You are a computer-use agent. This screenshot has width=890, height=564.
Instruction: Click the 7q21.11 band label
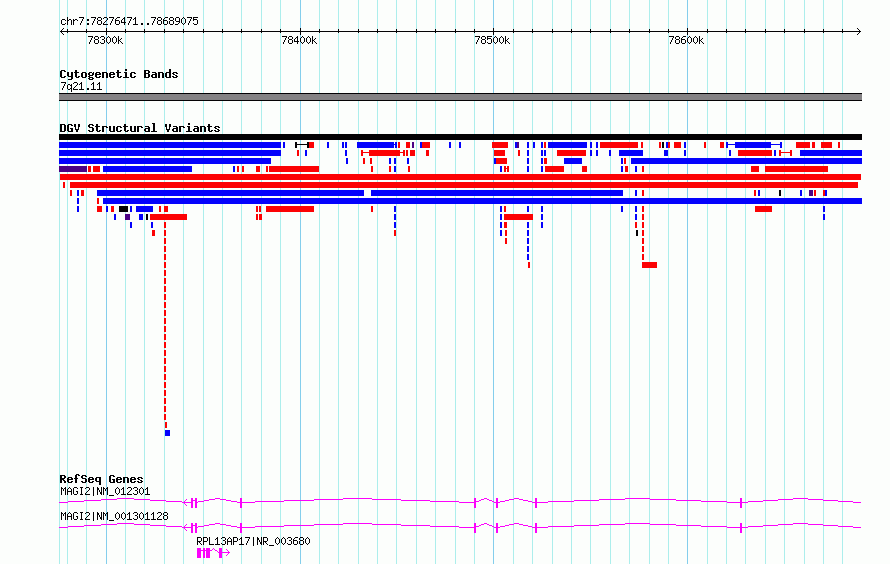coord(81,86)
